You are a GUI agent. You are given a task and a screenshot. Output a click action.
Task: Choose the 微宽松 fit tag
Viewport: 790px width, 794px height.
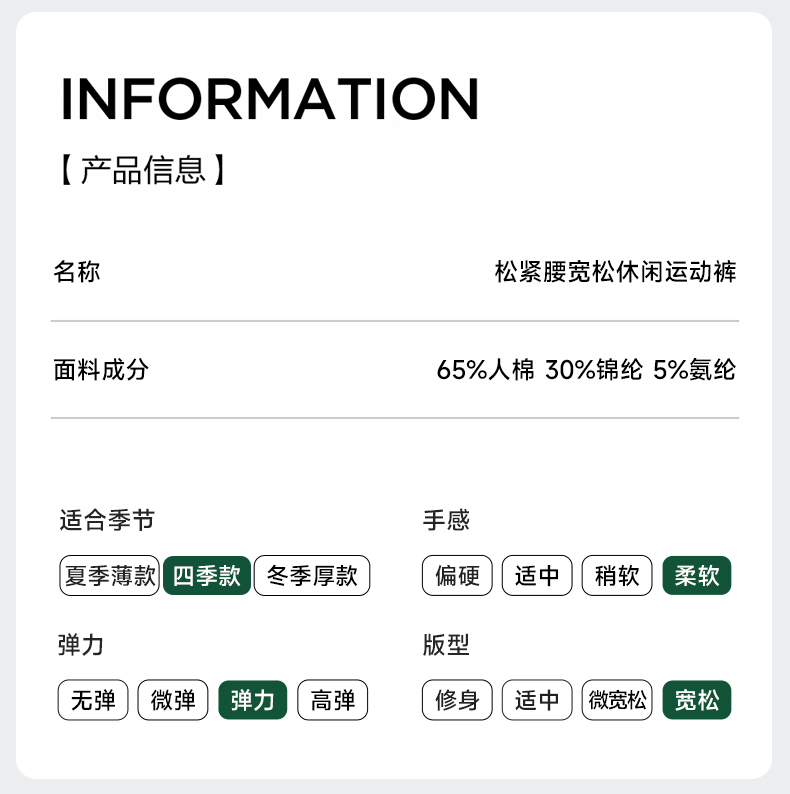(x=617, y=700)
